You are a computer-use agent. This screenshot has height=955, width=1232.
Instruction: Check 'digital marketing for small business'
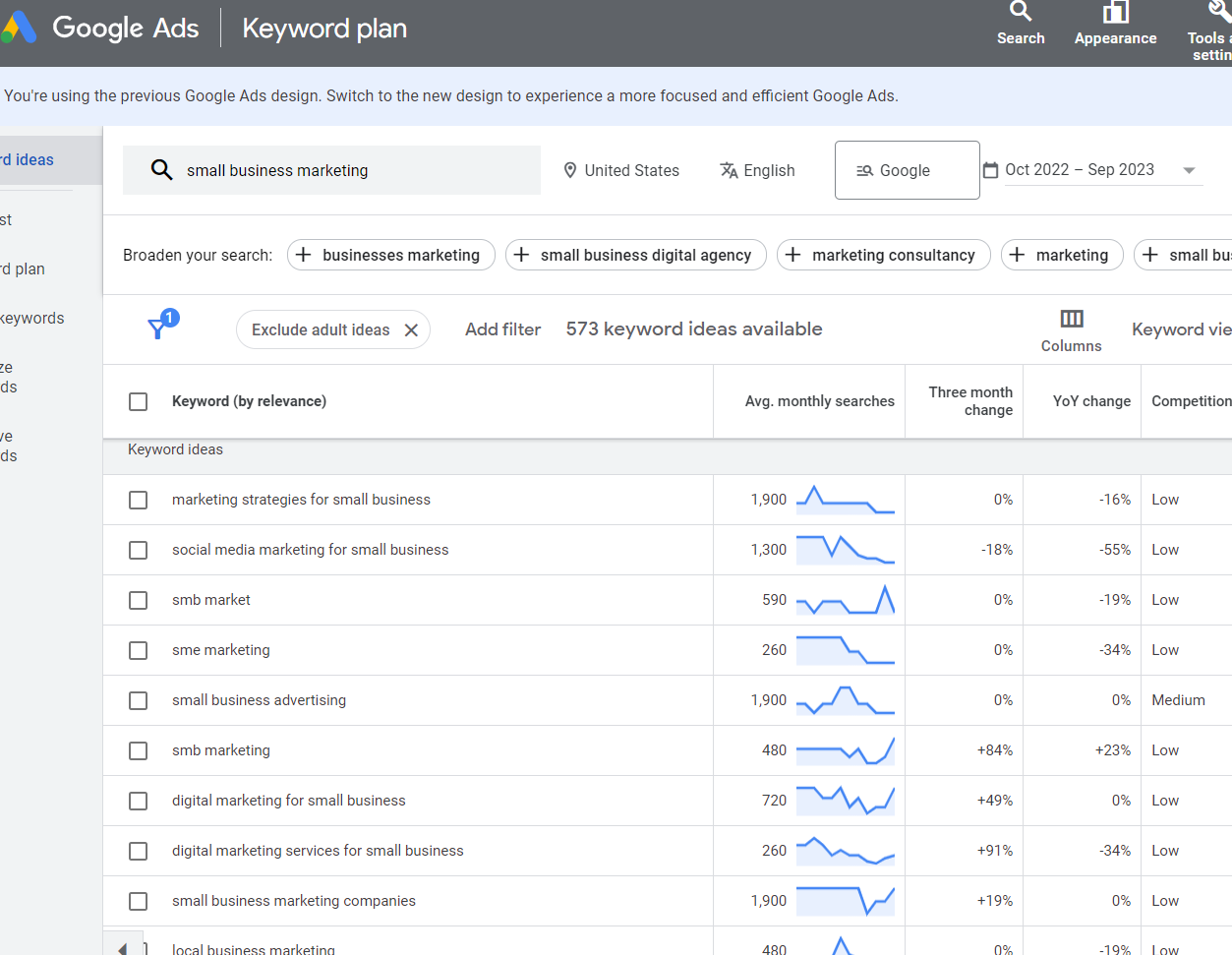tap(139, 801)
